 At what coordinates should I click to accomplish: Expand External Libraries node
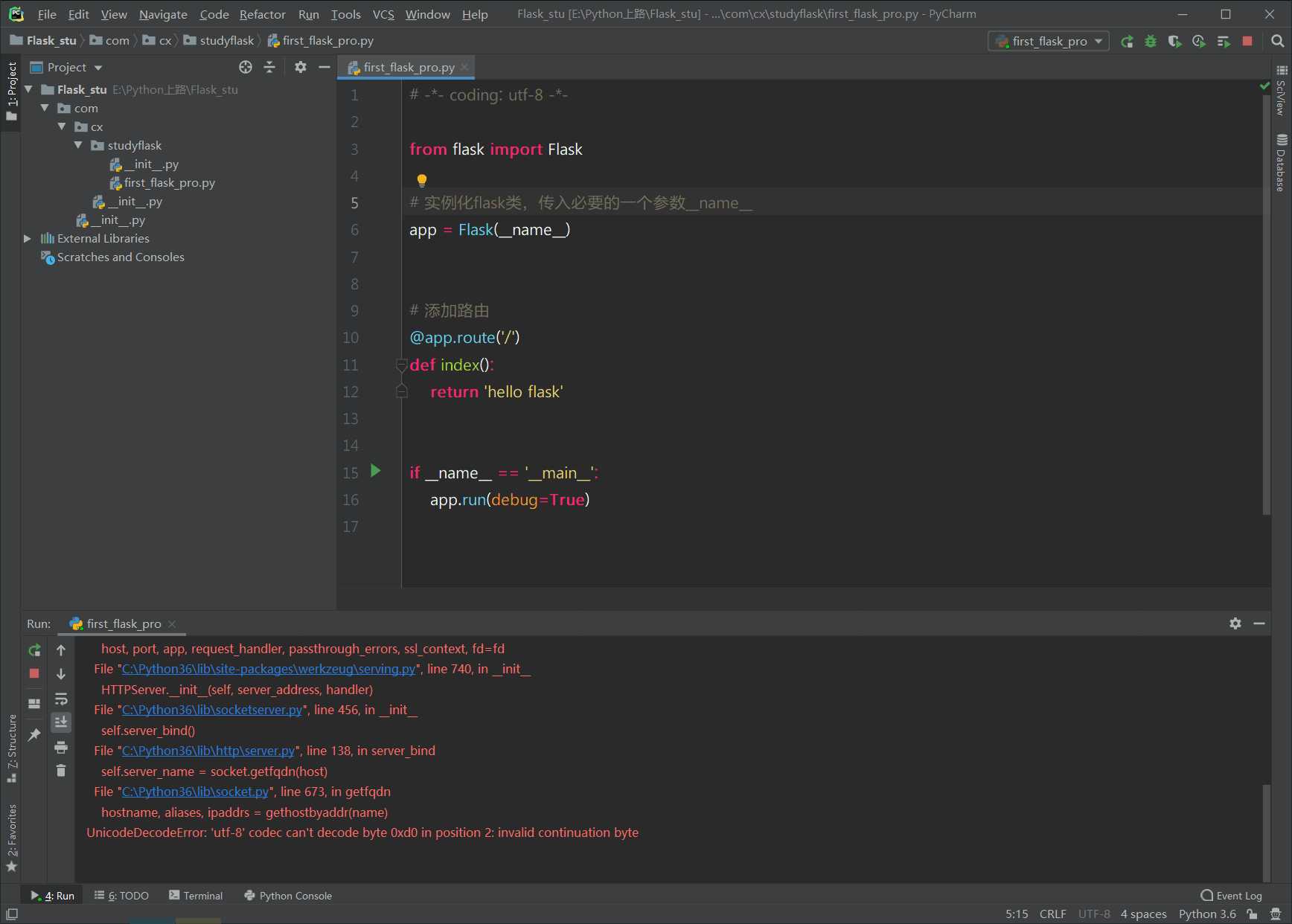point(28,238)
